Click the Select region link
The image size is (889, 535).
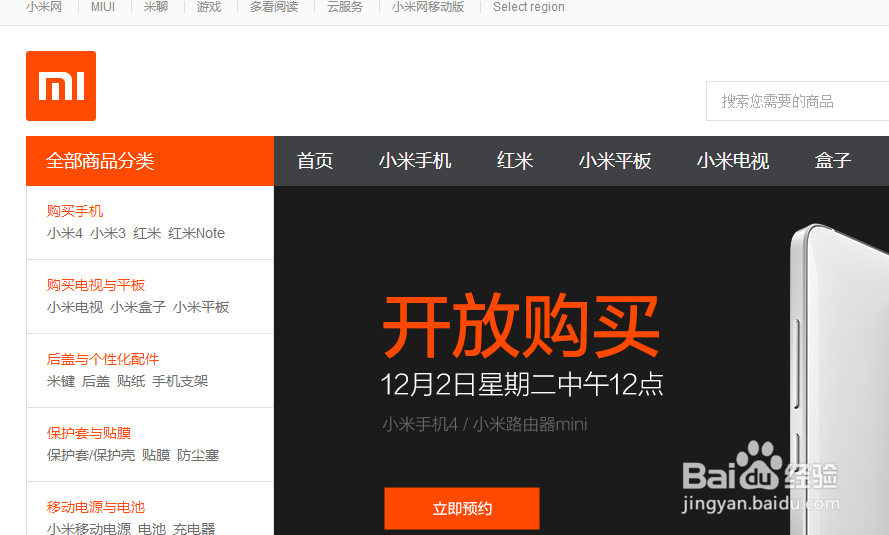tap(528, 7)
